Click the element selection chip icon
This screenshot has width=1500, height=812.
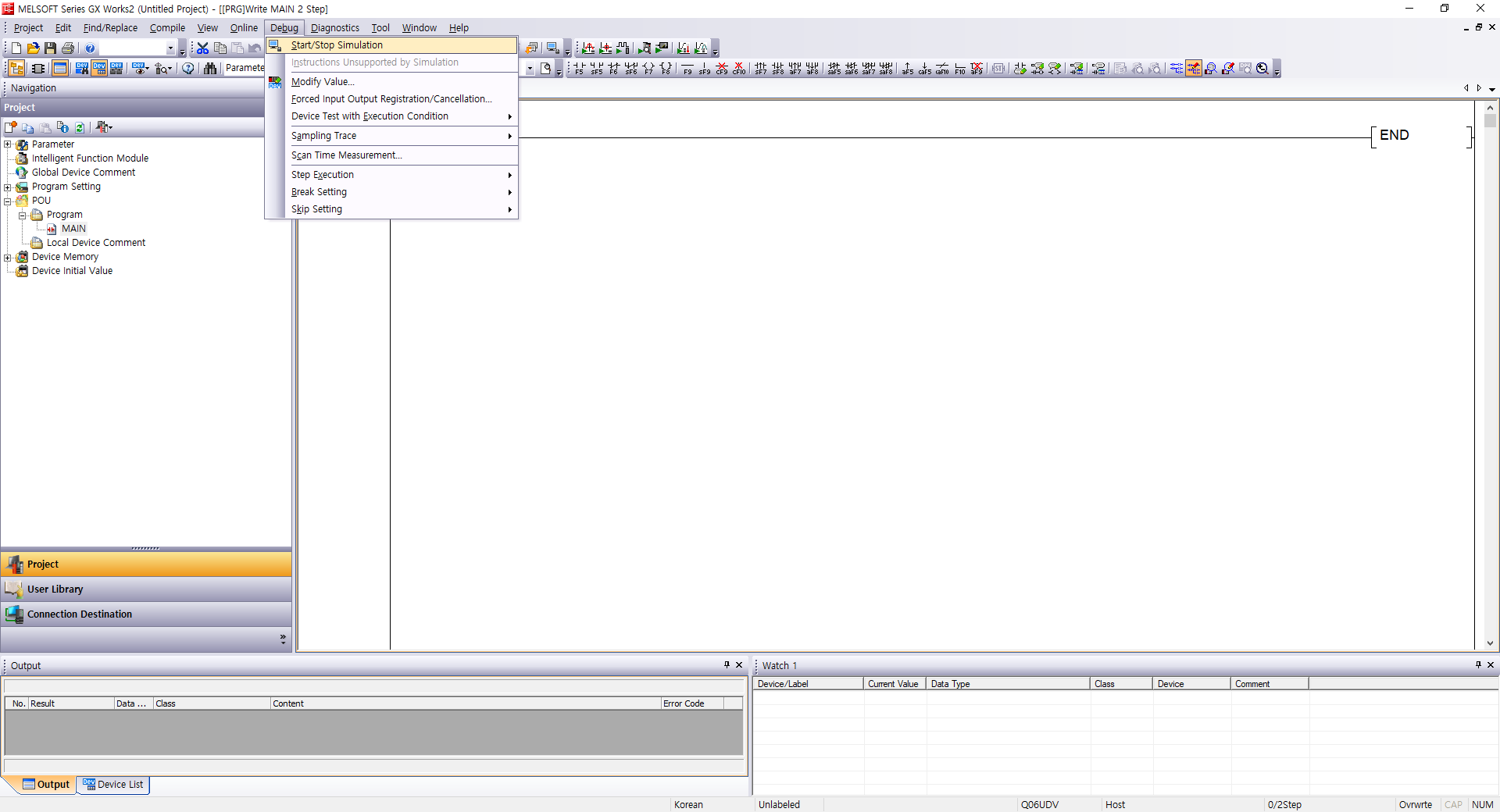coord(38,69)
